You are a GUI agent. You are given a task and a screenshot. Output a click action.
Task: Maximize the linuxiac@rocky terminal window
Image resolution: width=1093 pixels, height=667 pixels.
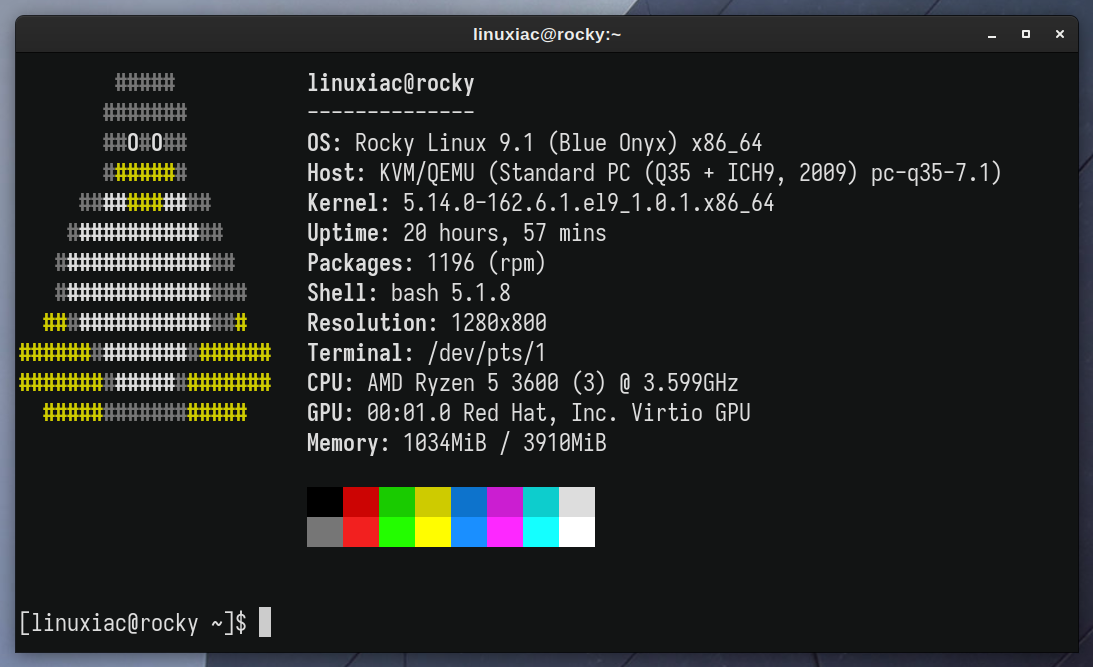click(x=1026, y=34)
